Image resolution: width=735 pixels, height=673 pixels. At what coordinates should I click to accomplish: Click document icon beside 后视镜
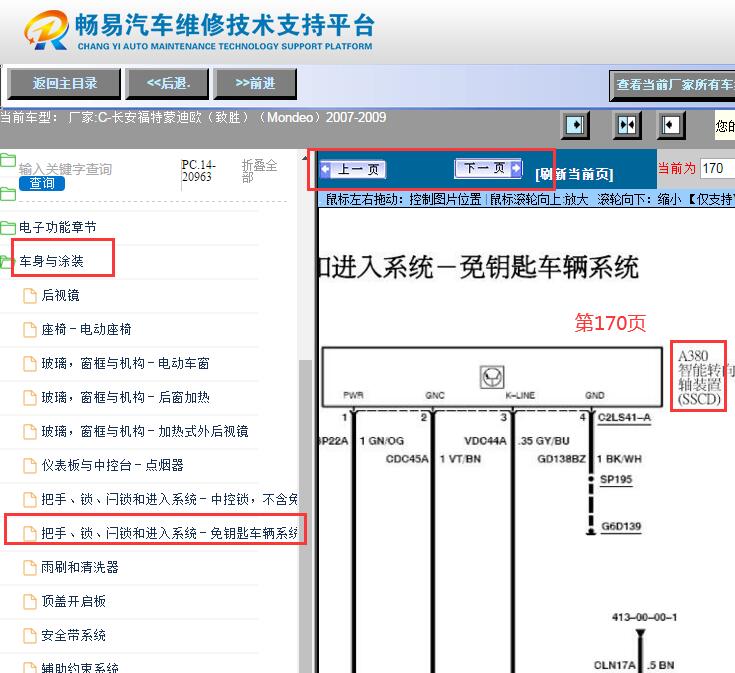30,296
